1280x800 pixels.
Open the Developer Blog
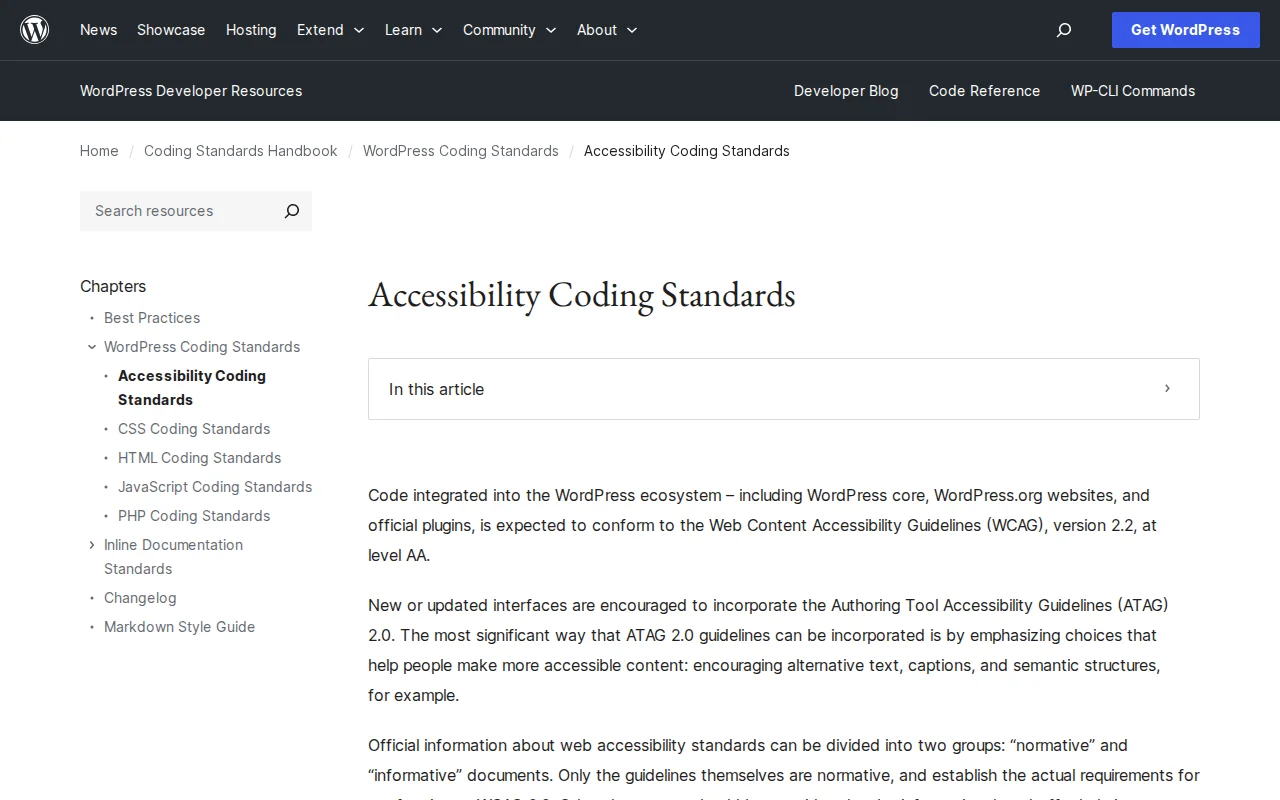846,91
